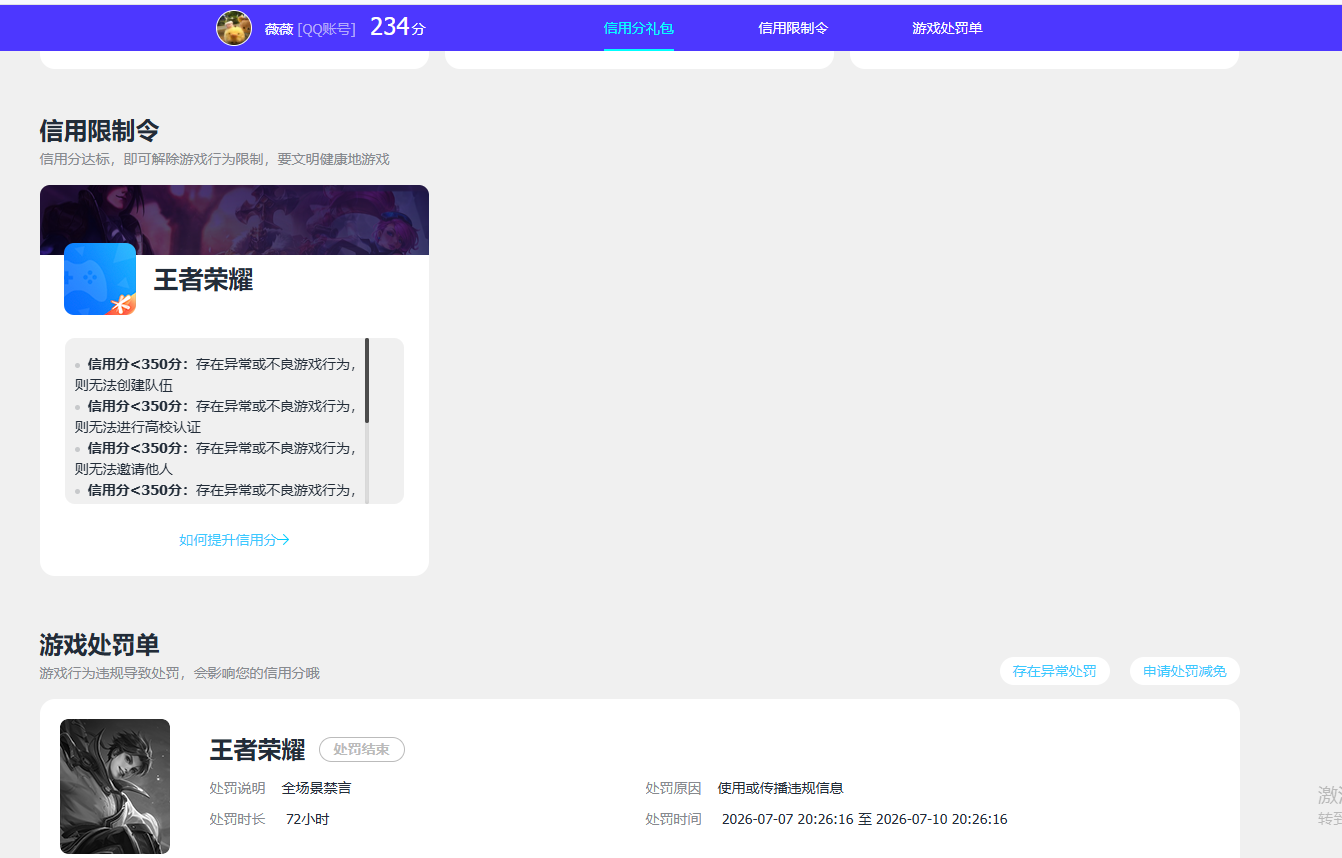Image resolution: width=1342 pixels, height=858 pixels.
Task: Click the 王者荣耀 game controller icon
Action: click(x=100, y=279)
